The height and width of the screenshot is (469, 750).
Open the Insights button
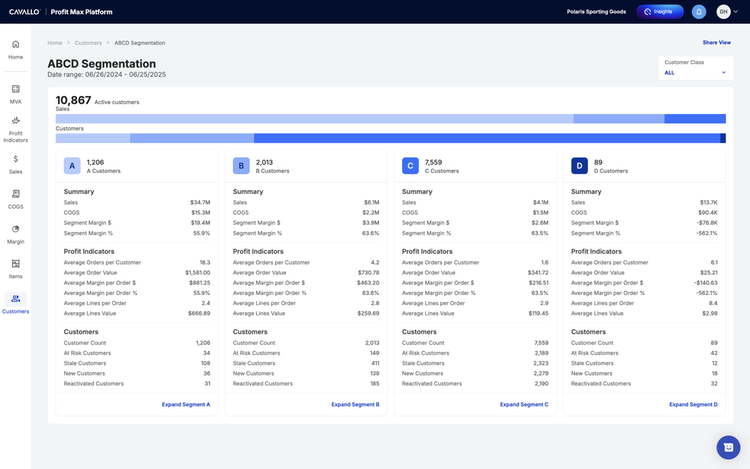pyautogui.click(x=660, y=11)
